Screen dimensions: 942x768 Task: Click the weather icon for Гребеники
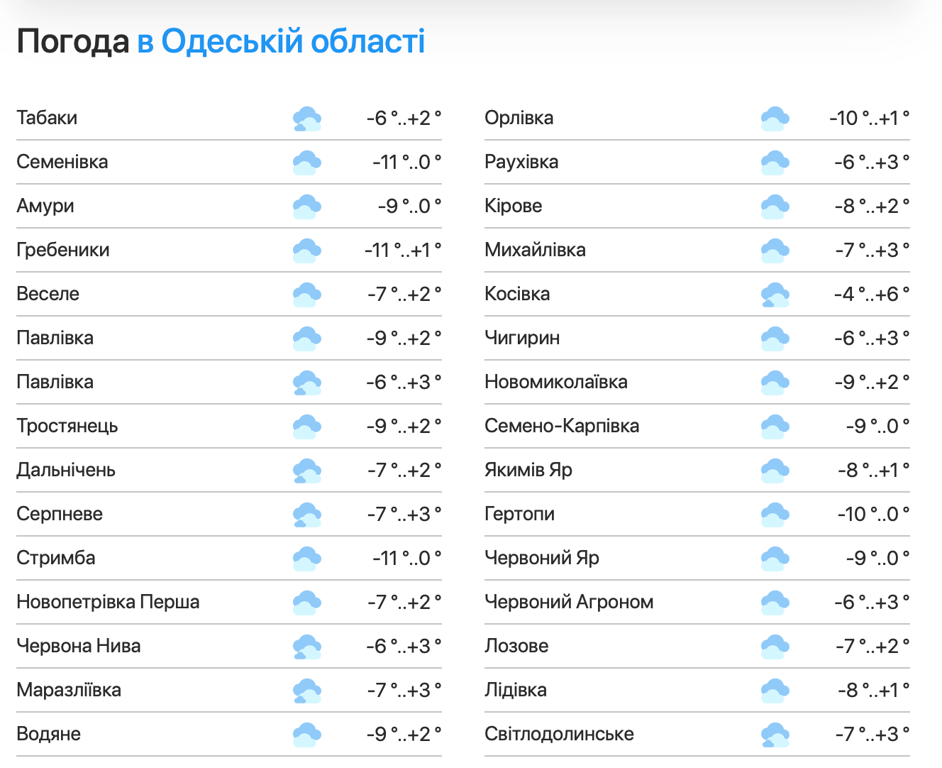[307, 251]
